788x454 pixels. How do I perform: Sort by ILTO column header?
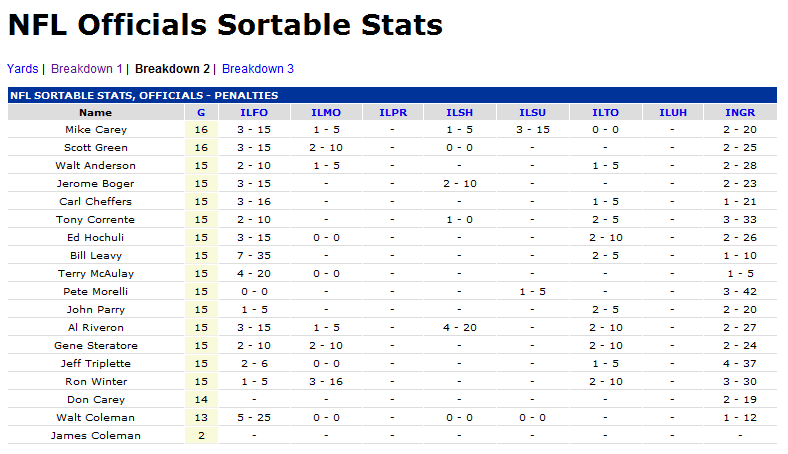point(605,112)
